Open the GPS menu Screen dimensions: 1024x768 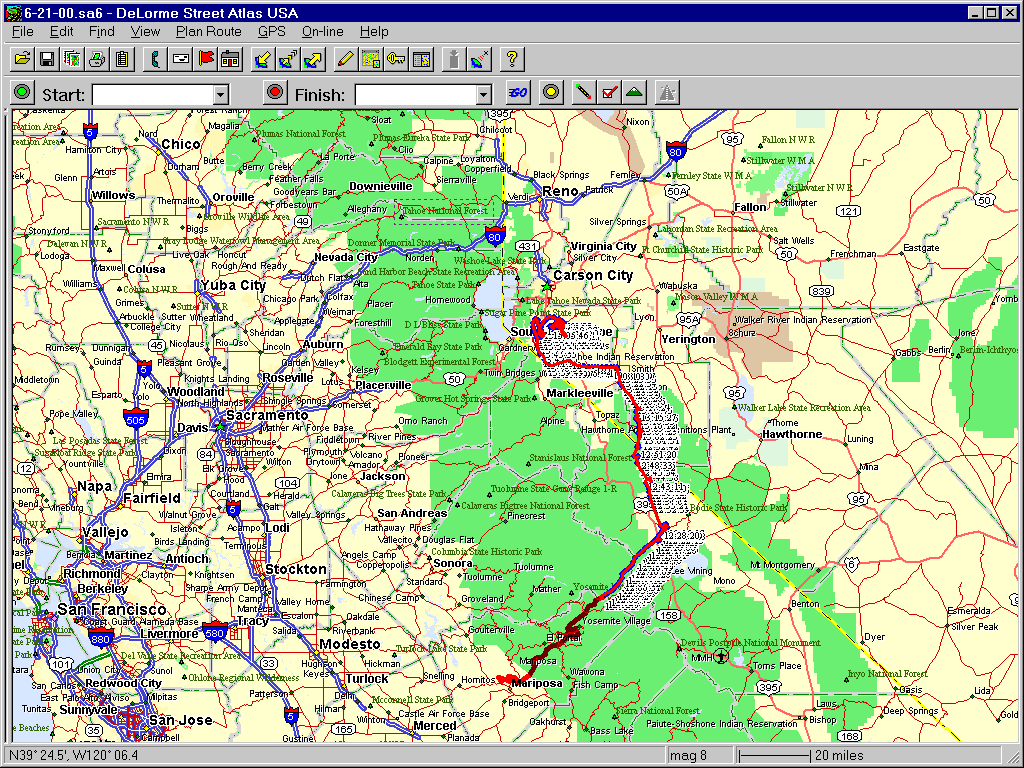pos(271,32)
